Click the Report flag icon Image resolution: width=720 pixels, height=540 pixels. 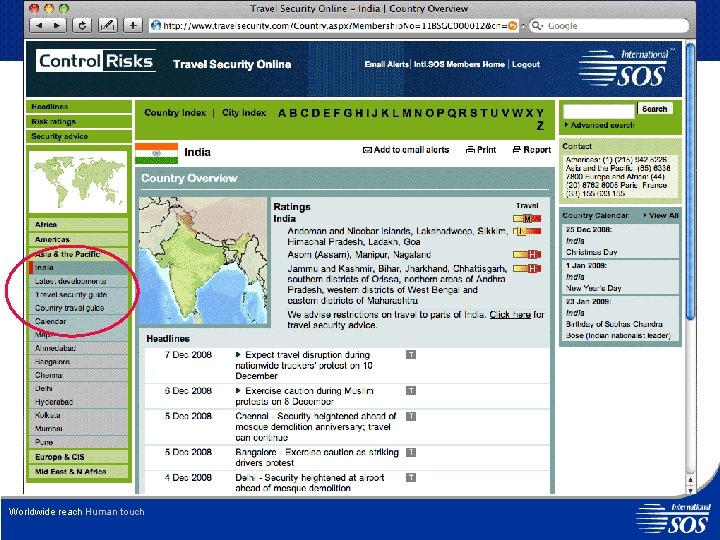click(x=517, y=150)
